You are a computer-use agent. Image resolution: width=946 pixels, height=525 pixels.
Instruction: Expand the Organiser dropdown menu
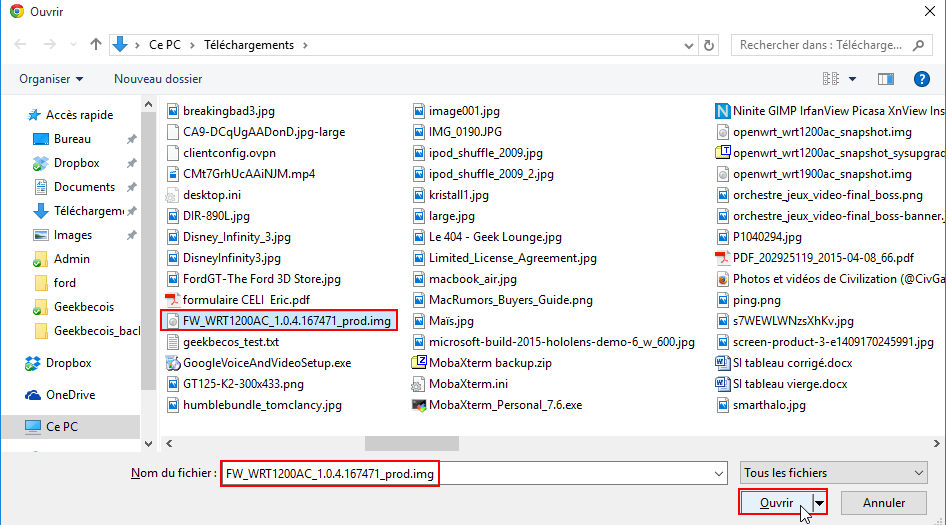click(x=51, y=79)
